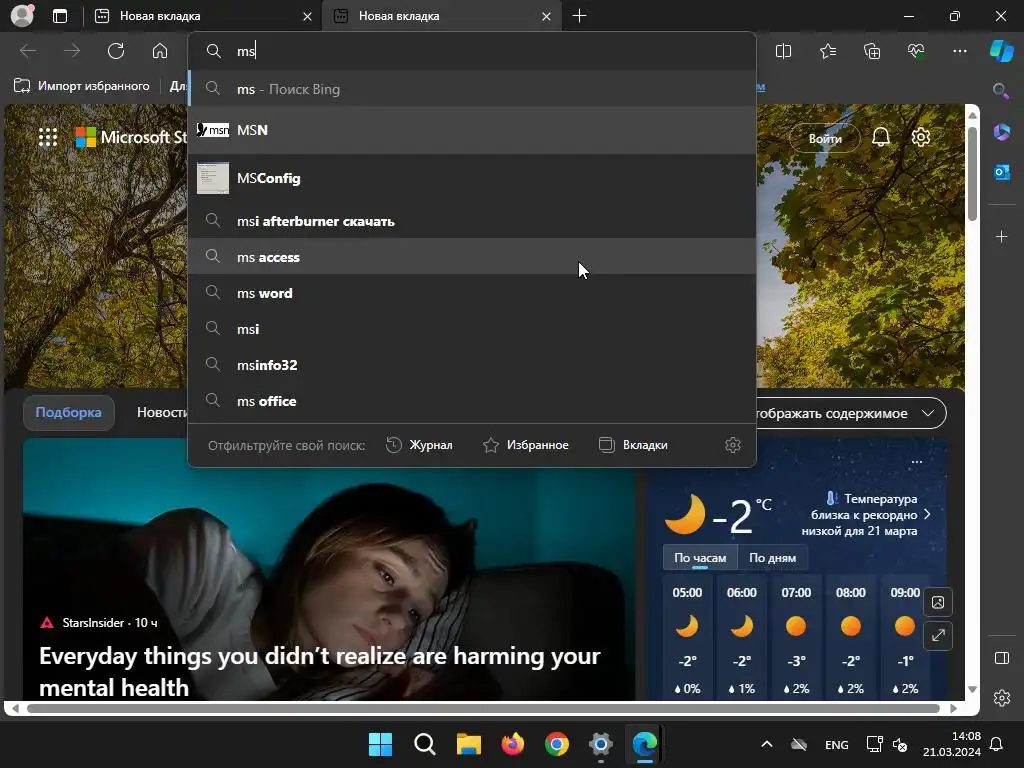Image resolution: width=1024 pixels, height=768 pixels.
Task: Click Импорт избранного in favorites bar
Action: pyautogui.click(x=82, y=86)
